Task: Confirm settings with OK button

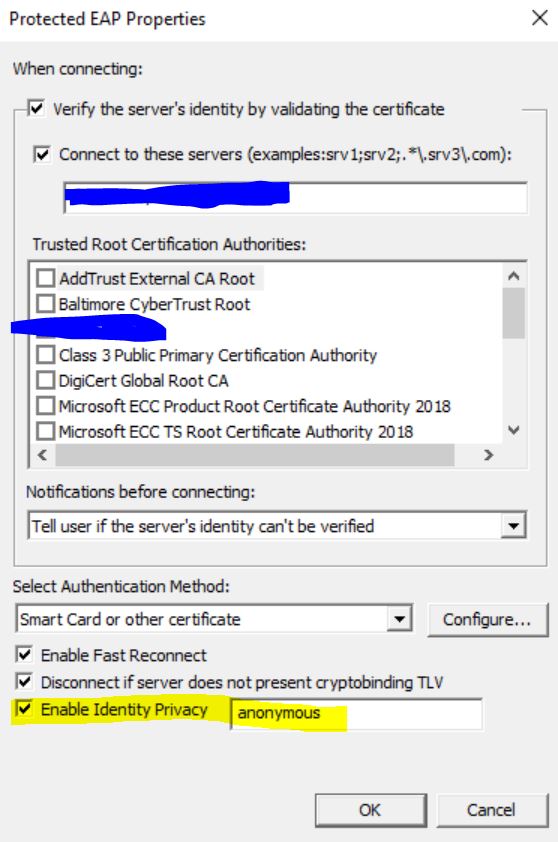Action: click(x=371, y=810)
